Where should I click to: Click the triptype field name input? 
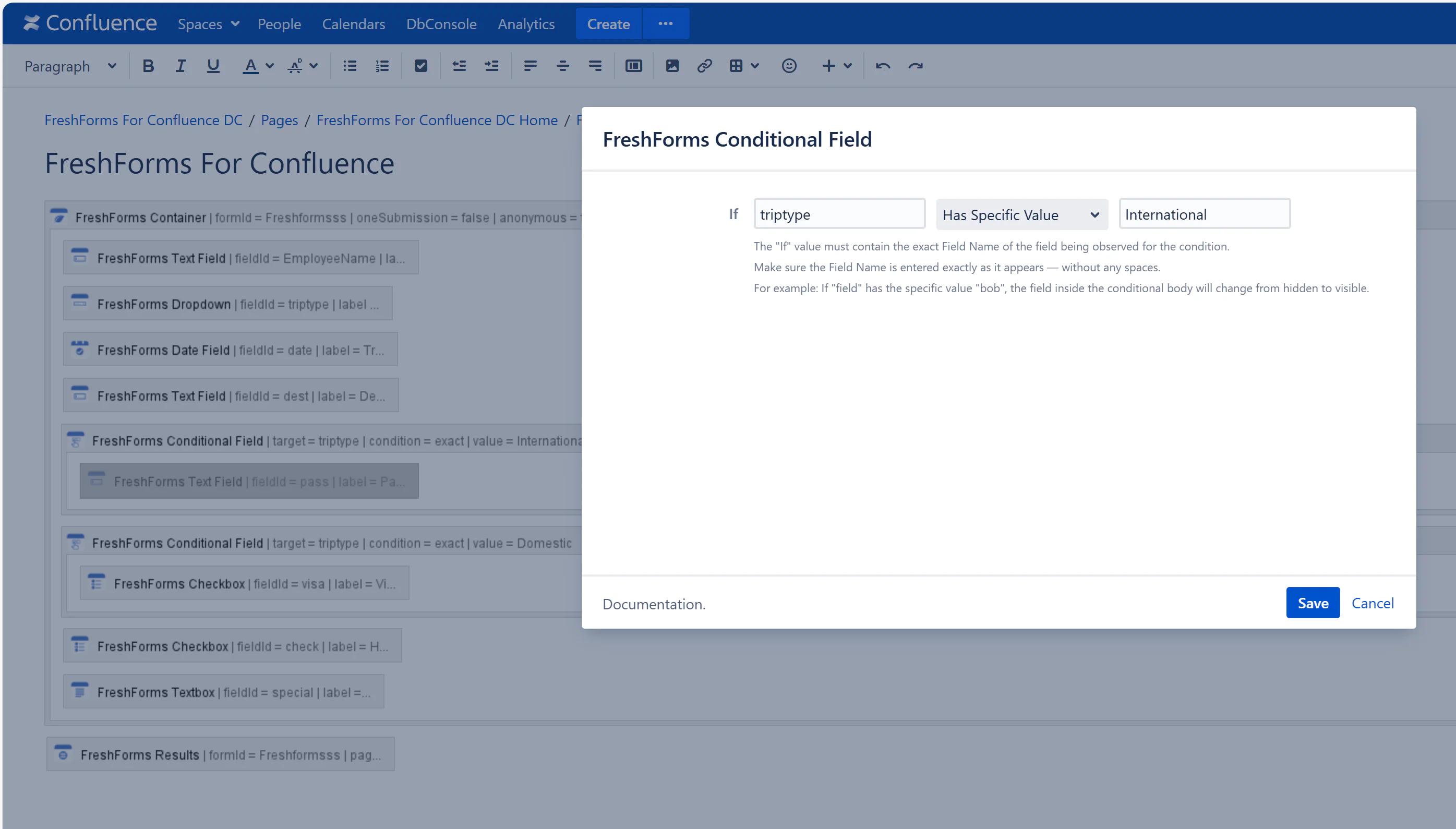click(x=839, y=214)
